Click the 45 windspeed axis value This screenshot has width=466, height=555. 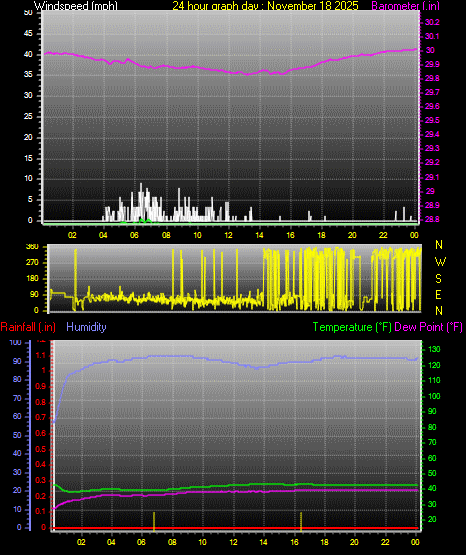point(28,34)
